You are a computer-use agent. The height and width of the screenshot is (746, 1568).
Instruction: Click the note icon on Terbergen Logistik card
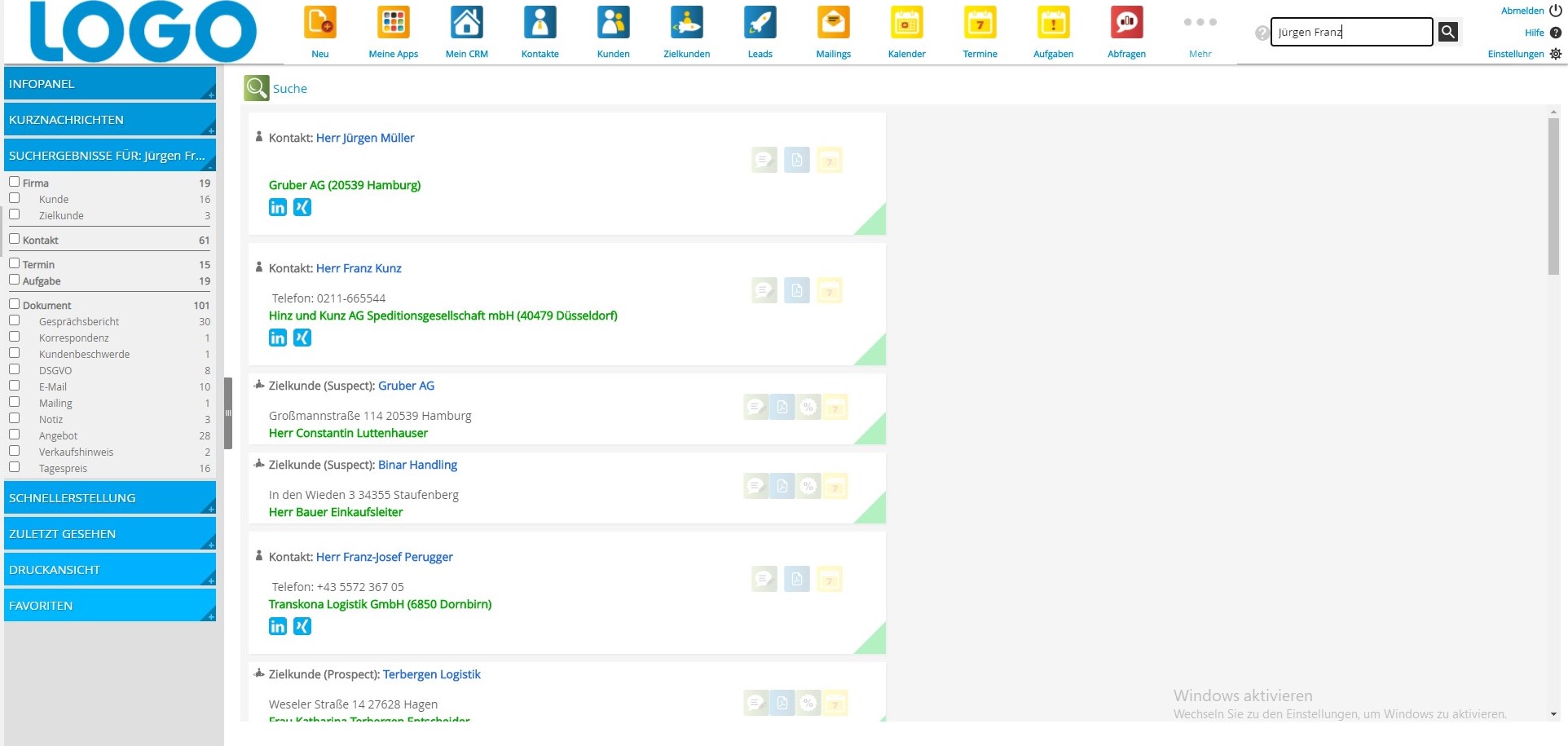pyautogui.click(x=756, y=703)
